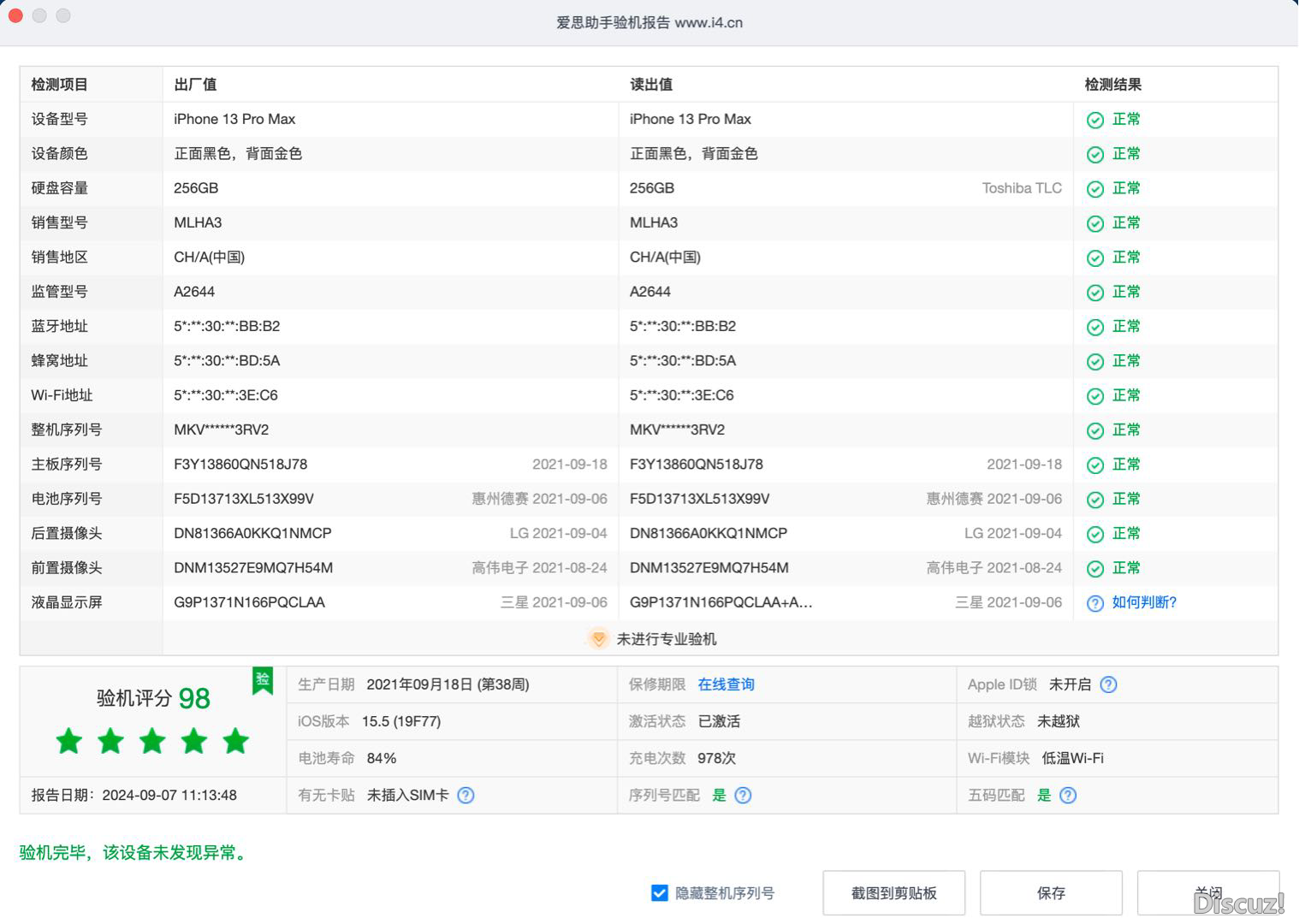The height and width of the screenshot is (924, 1299).
Task: Open help icon next to Apple ID锁 未开启
Action: (1108, 684)
